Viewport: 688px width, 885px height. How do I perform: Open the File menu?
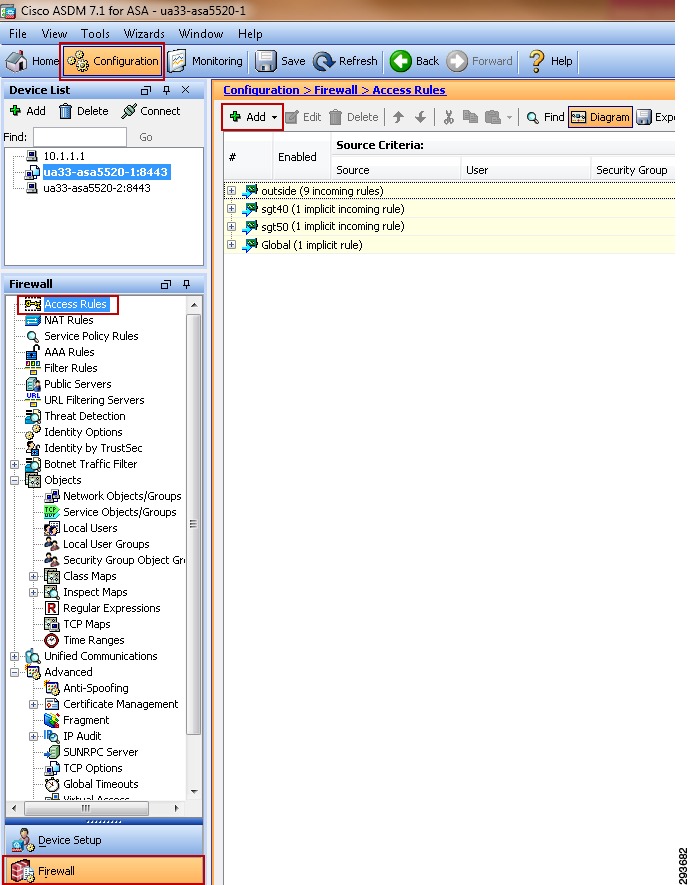[17, 34]
